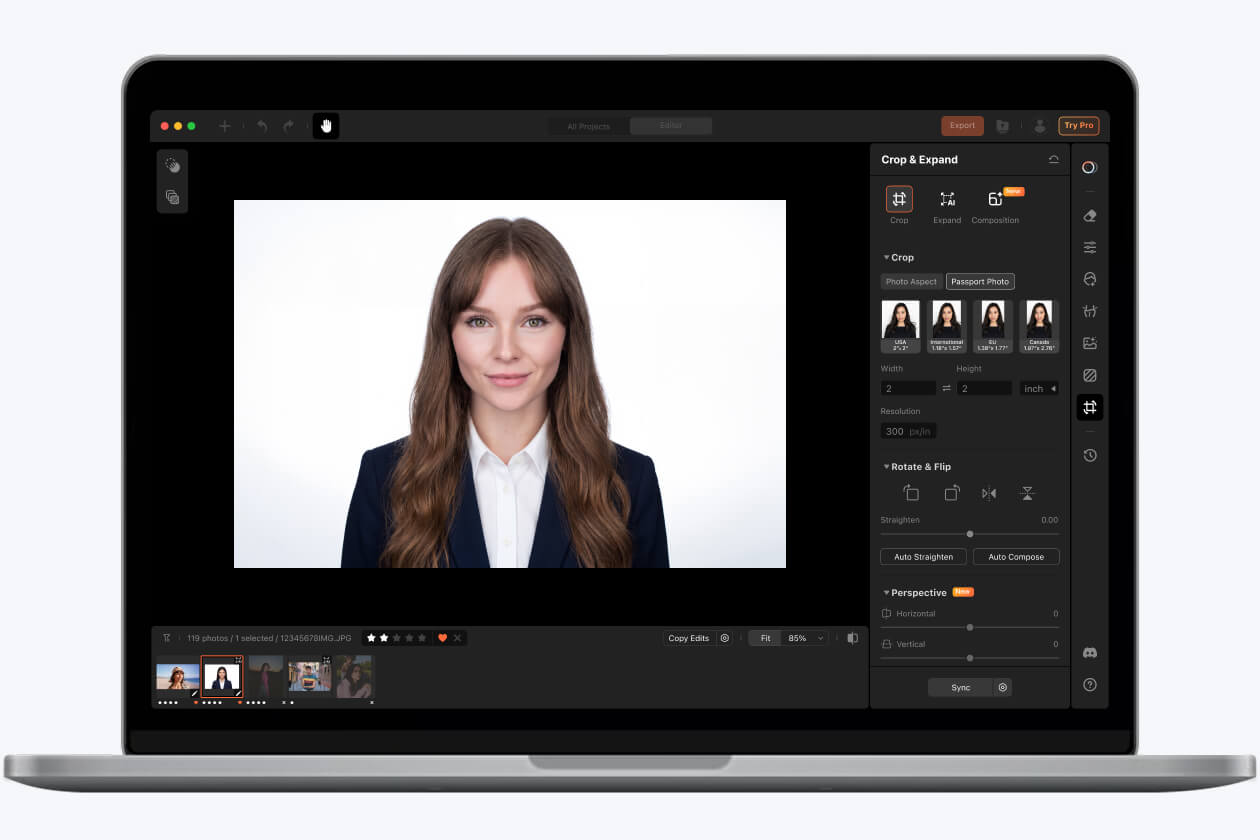1260x840 pixels.
Task: Select the Photo Aspect tab
Action: 912,282
